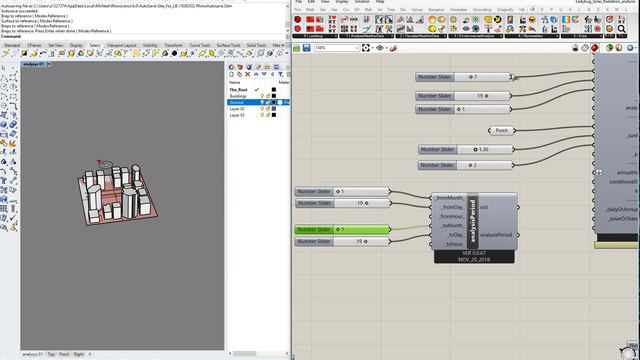Save document icon on Grasshopper canvas toolbar

click(307, 48)
